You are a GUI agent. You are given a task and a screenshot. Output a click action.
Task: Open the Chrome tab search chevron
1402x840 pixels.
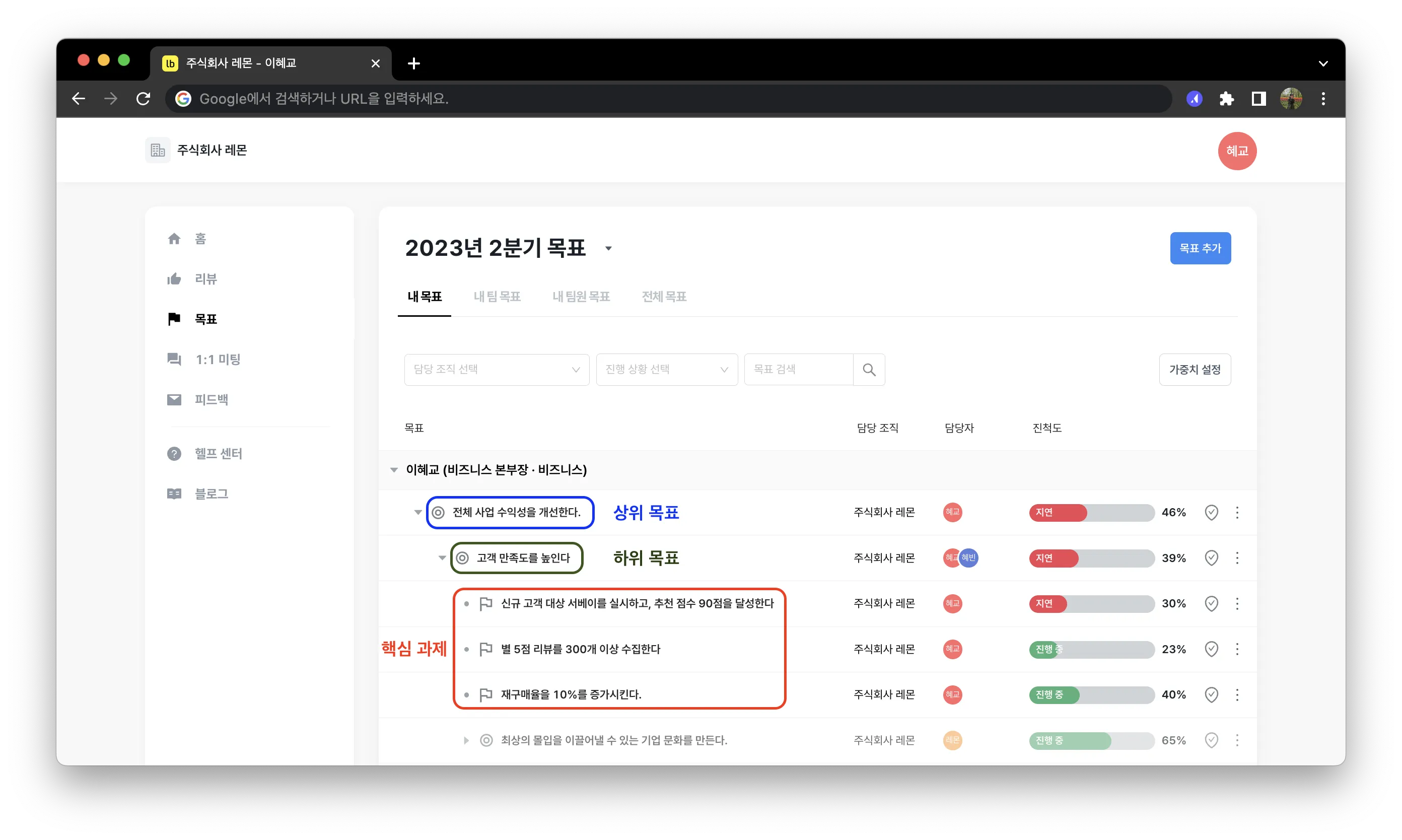1323,63
